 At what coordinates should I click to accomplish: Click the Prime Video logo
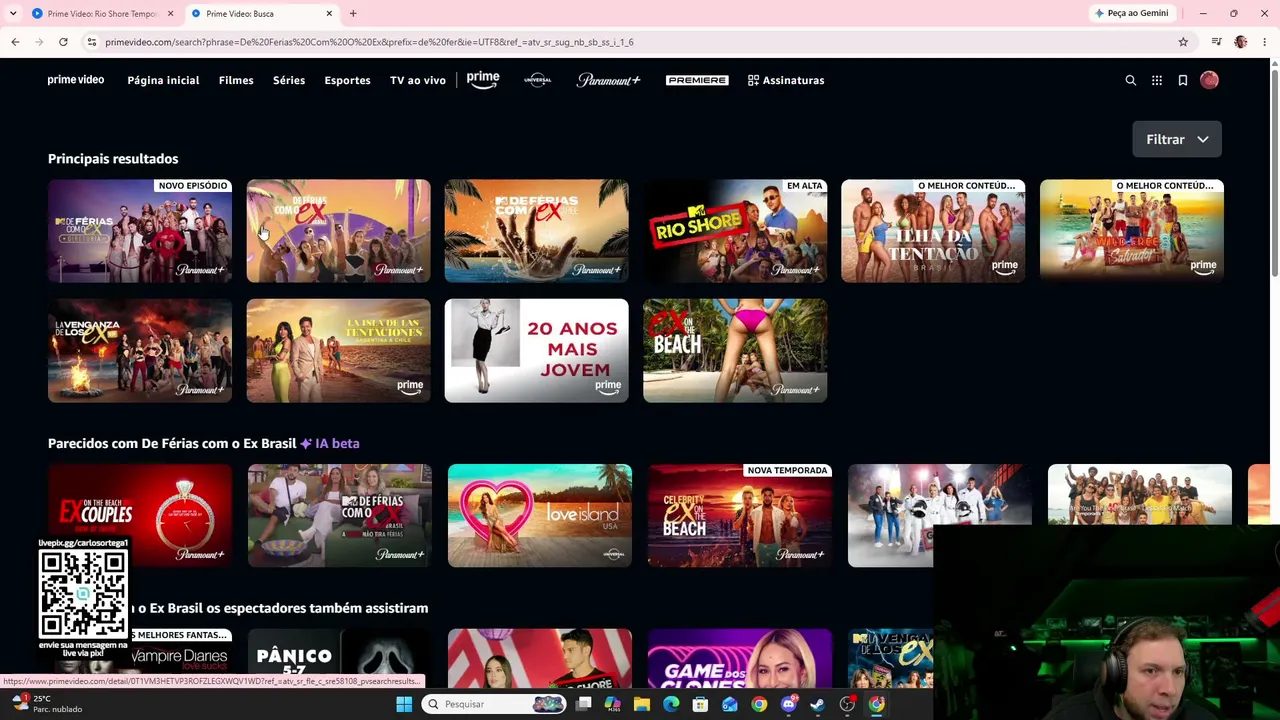click(x=76, y=80)
